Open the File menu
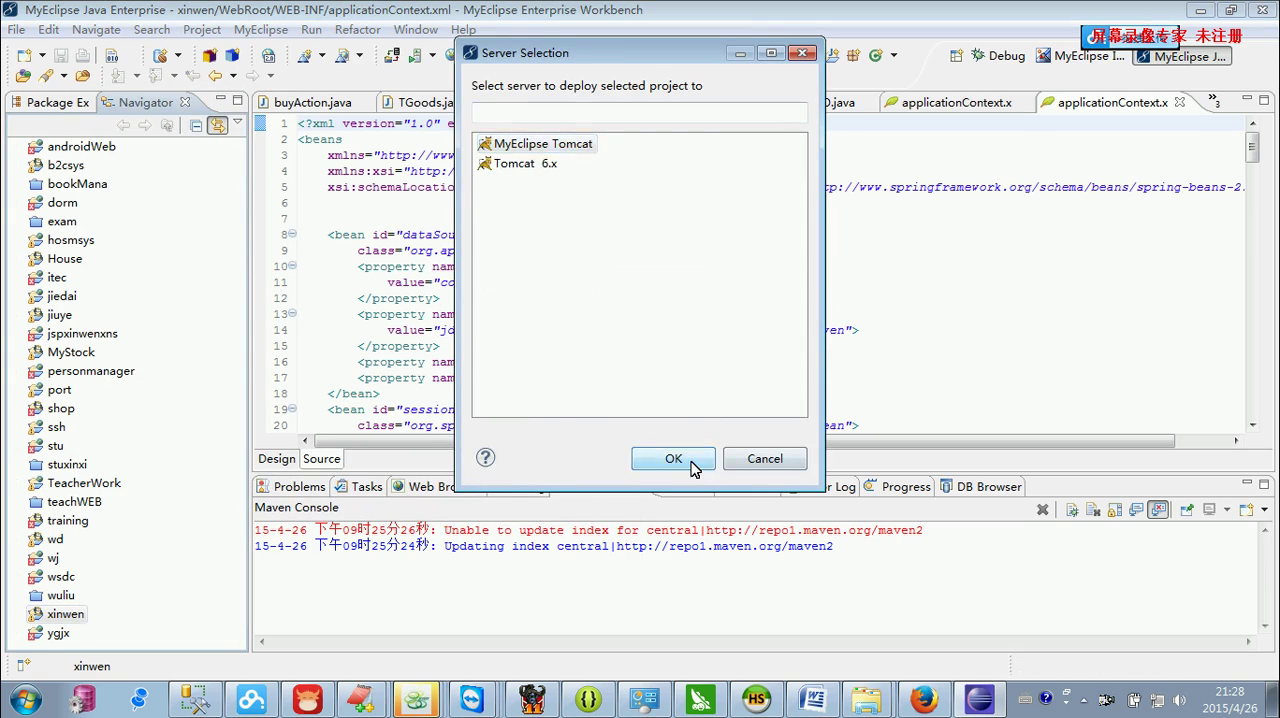Image resolution: width=1280 pixels, height=718 pixels. (x=17, y=30)
